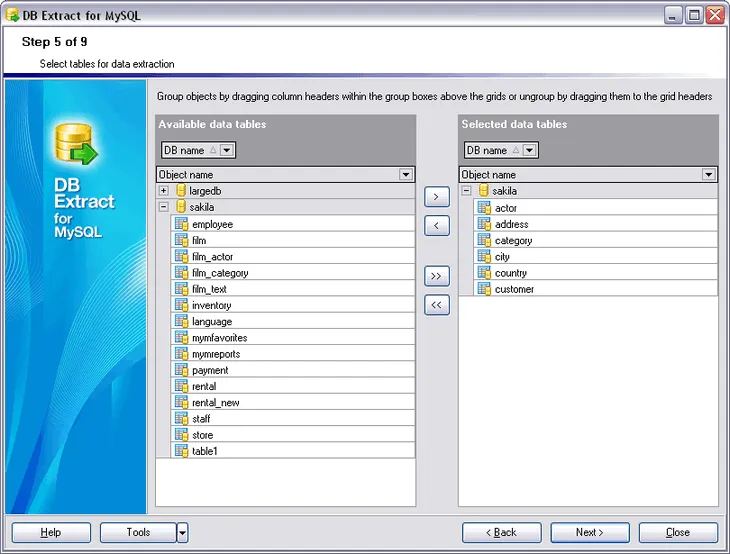Click the inventory table icon
Viewport: 730px width, 554px height.
pyautogui.click(x=181, y=305)
